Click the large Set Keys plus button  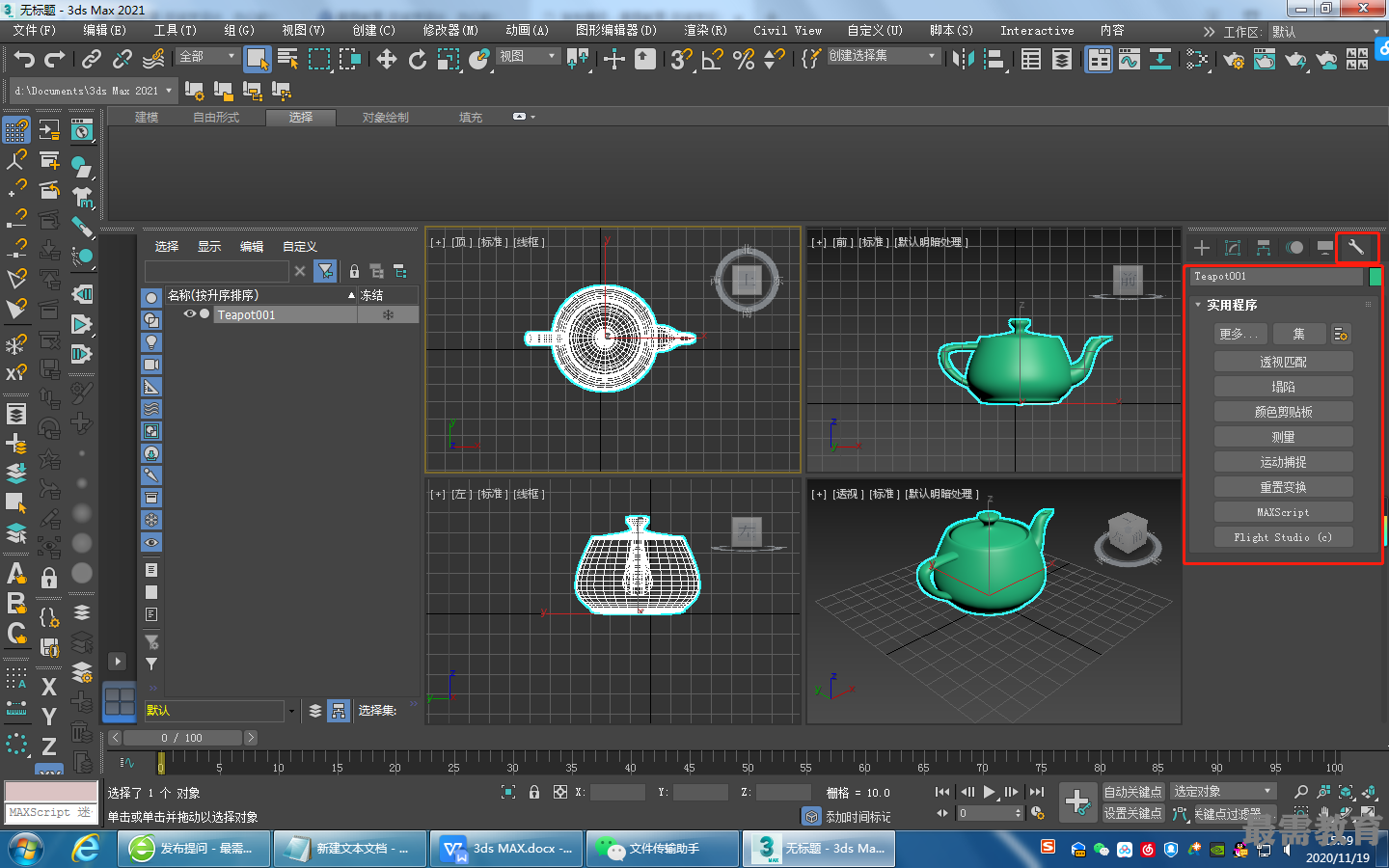coord(1076,801)
